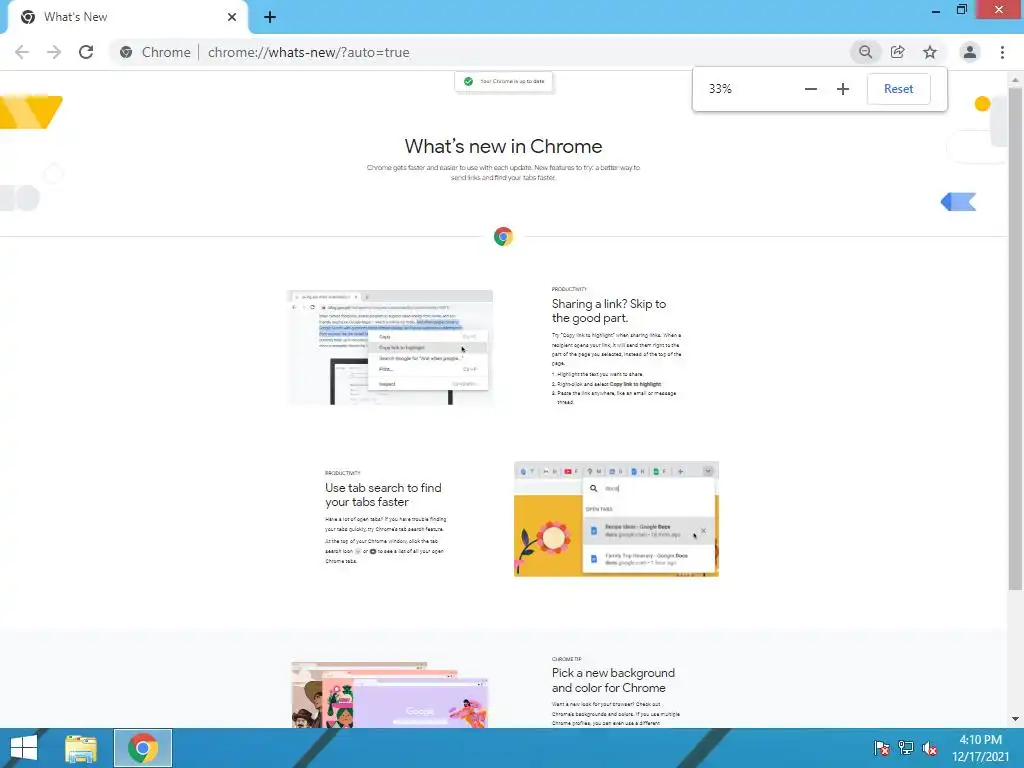
Task: Click the Chrome site info icon in address bar
Action: click(126, 52)
